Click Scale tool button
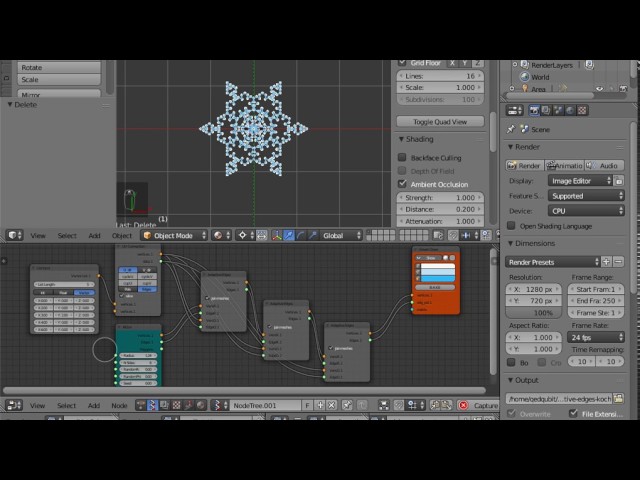Viewport: 640px width, 480px height. pyautogui.click(x=59, y=80)
